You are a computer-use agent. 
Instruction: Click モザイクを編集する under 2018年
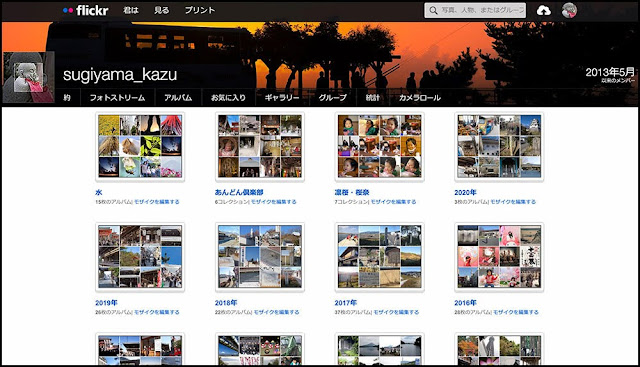[276, 312]
